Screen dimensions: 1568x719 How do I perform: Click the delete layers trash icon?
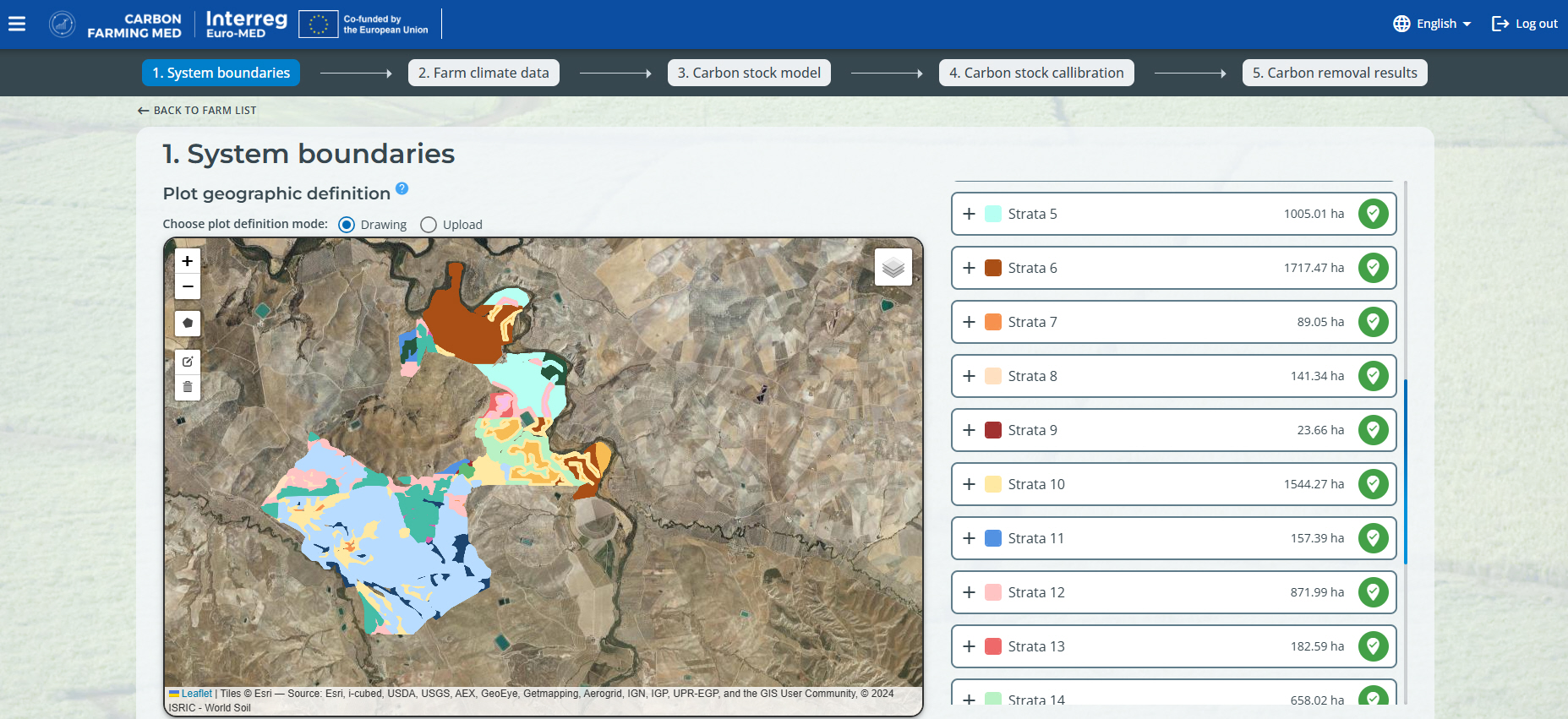tap(188, 387)
